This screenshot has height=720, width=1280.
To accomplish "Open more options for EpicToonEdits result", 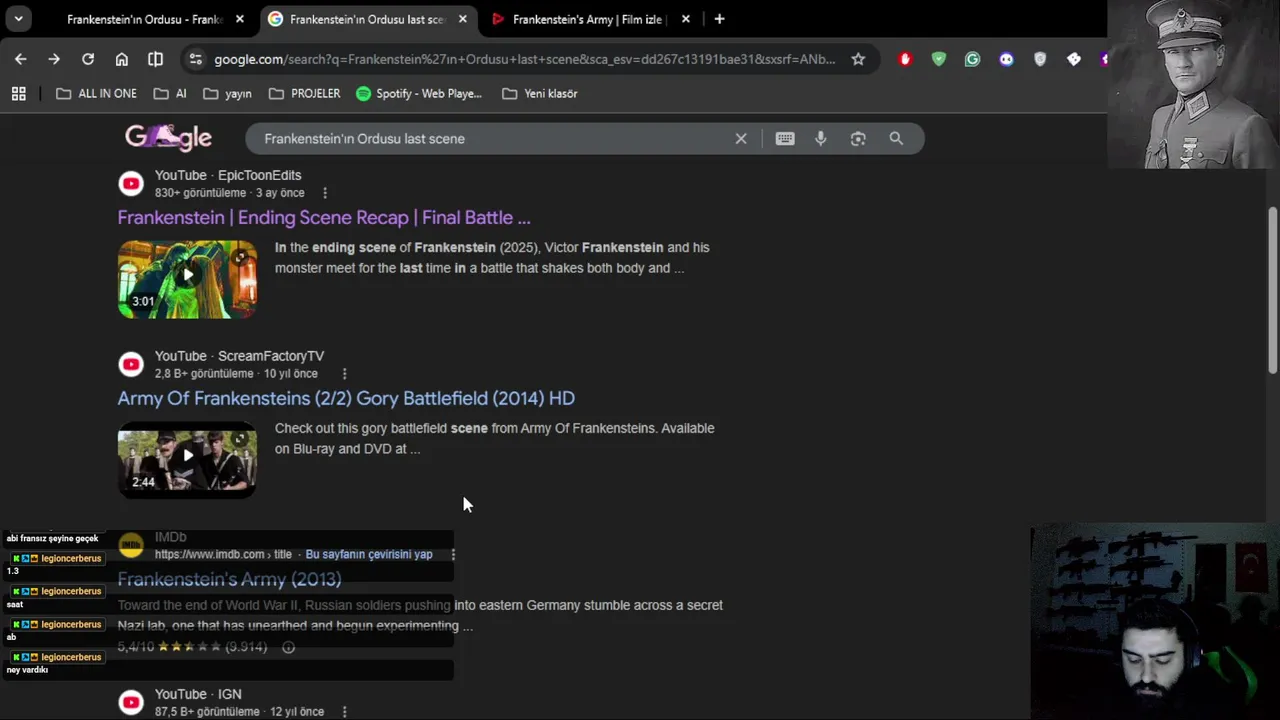I will [324, 193].
